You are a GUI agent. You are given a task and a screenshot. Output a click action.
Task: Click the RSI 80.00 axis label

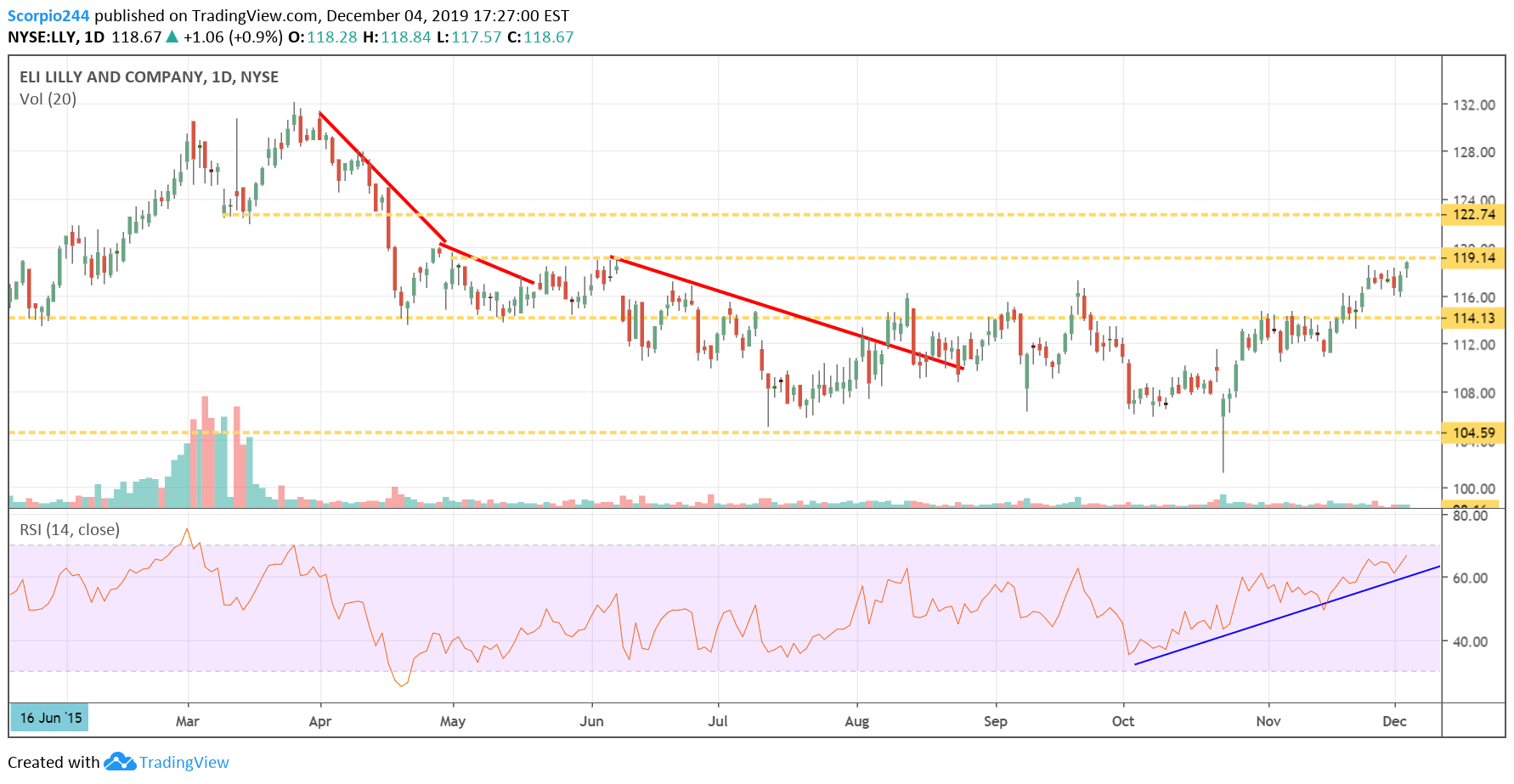(1471, 516)
